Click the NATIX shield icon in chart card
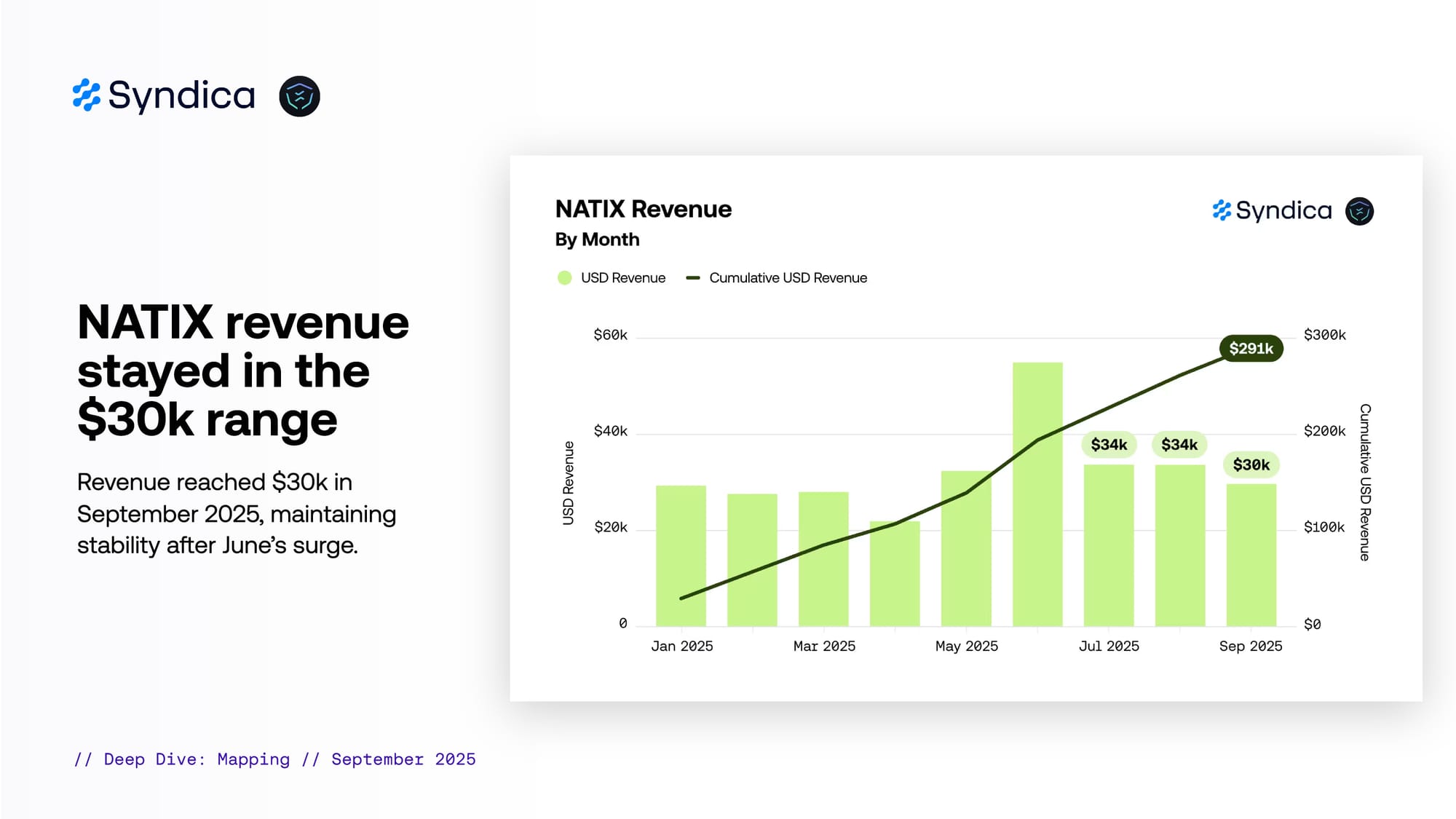1456x819 pixels. 1358,212
